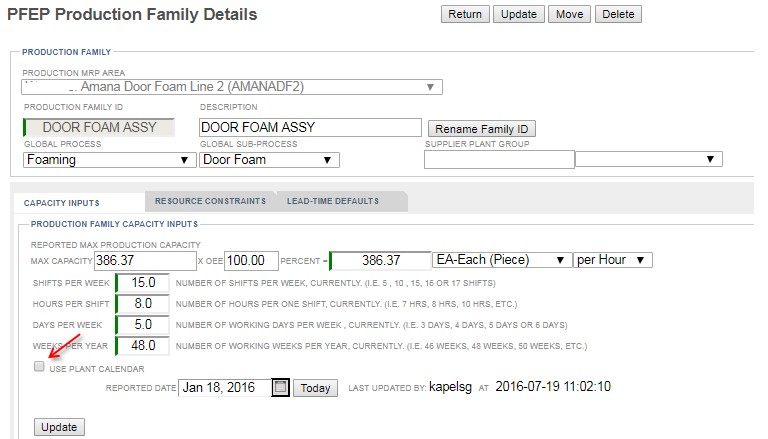Open the Global Sub-Process Door Foam dropdown

pyautogui.click(x=269, y=160)
